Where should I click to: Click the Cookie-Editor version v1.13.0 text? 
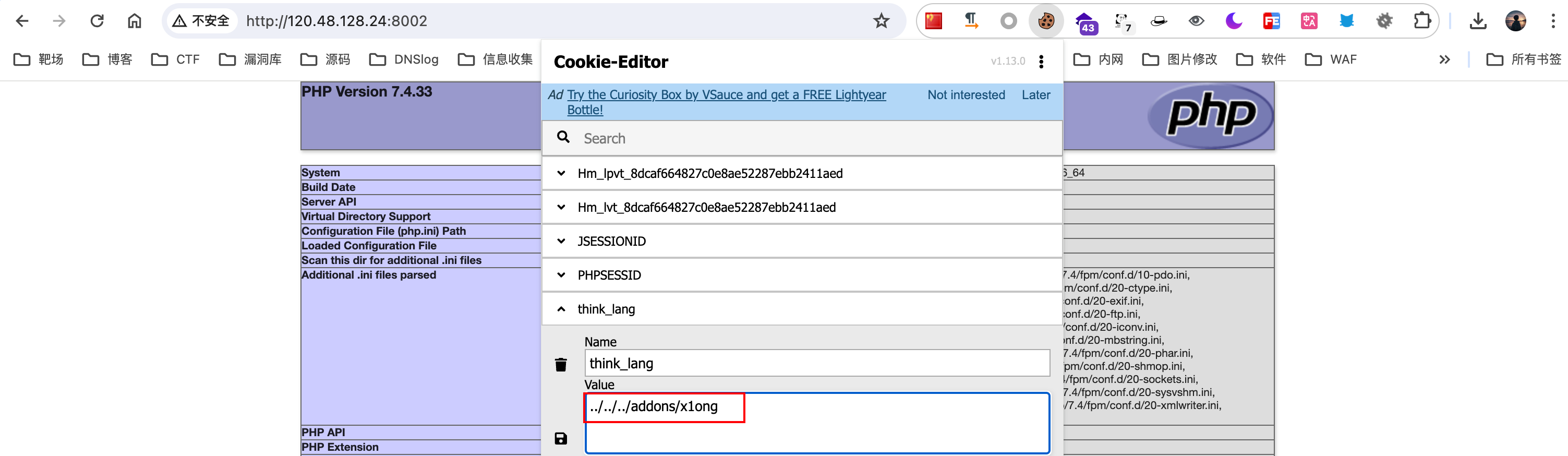(x=1007, y=62)
